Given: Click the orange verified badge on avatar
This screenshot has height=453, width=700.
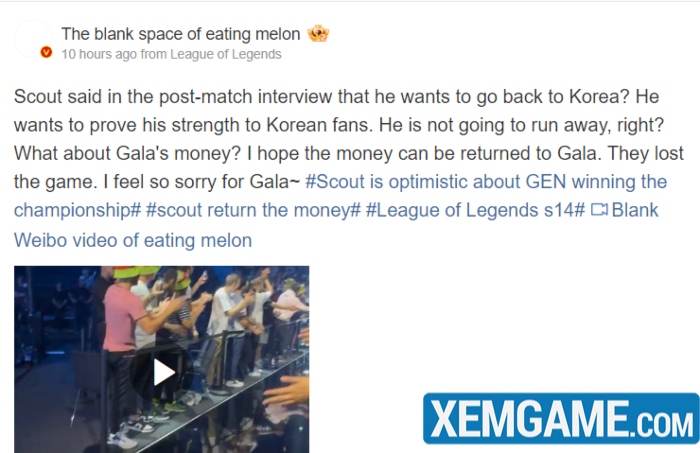Looking at the screenshot, I should click(46, 52).
